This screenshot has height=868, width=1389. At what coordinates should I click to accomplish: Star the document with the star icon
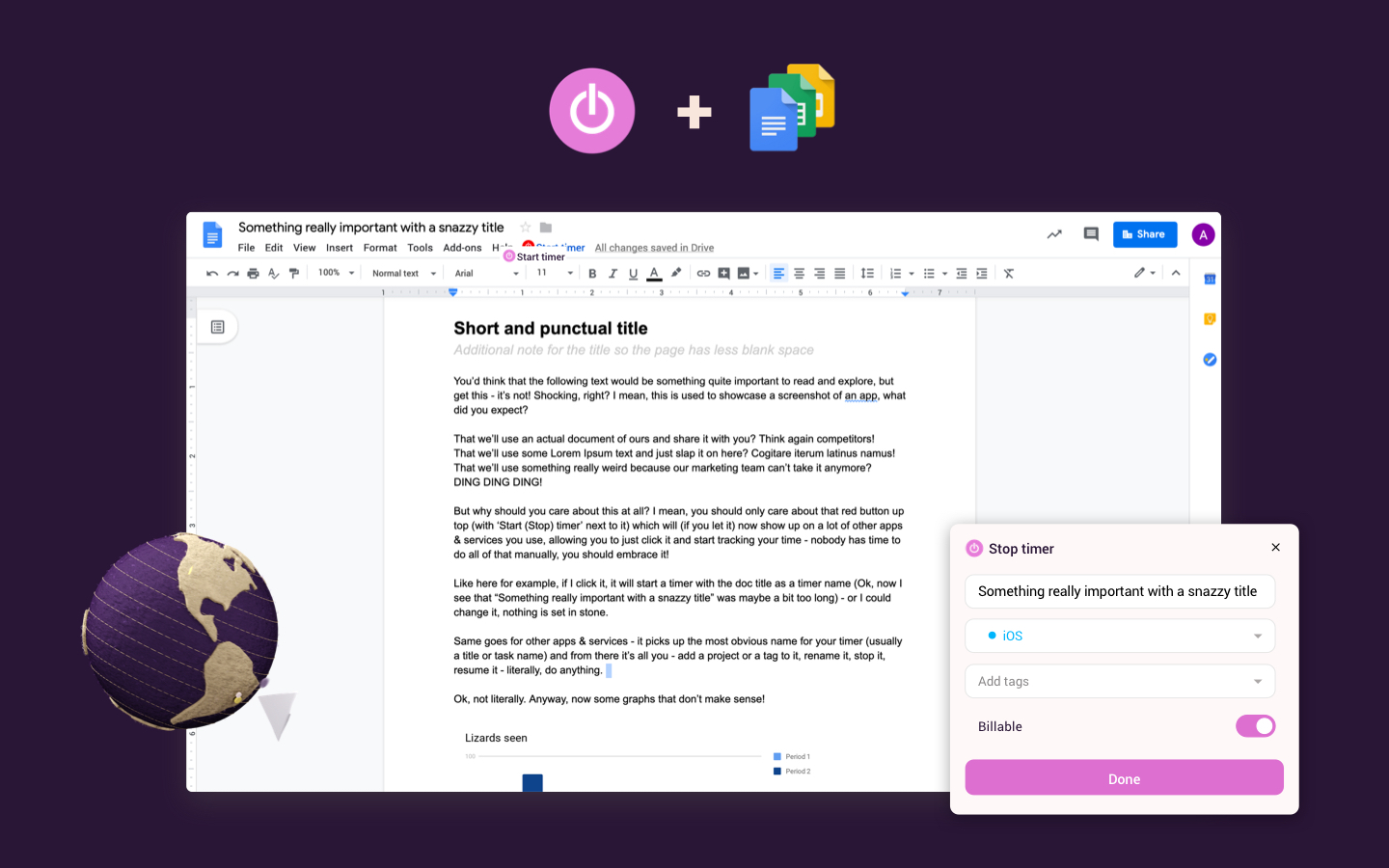tap(526, 228)
